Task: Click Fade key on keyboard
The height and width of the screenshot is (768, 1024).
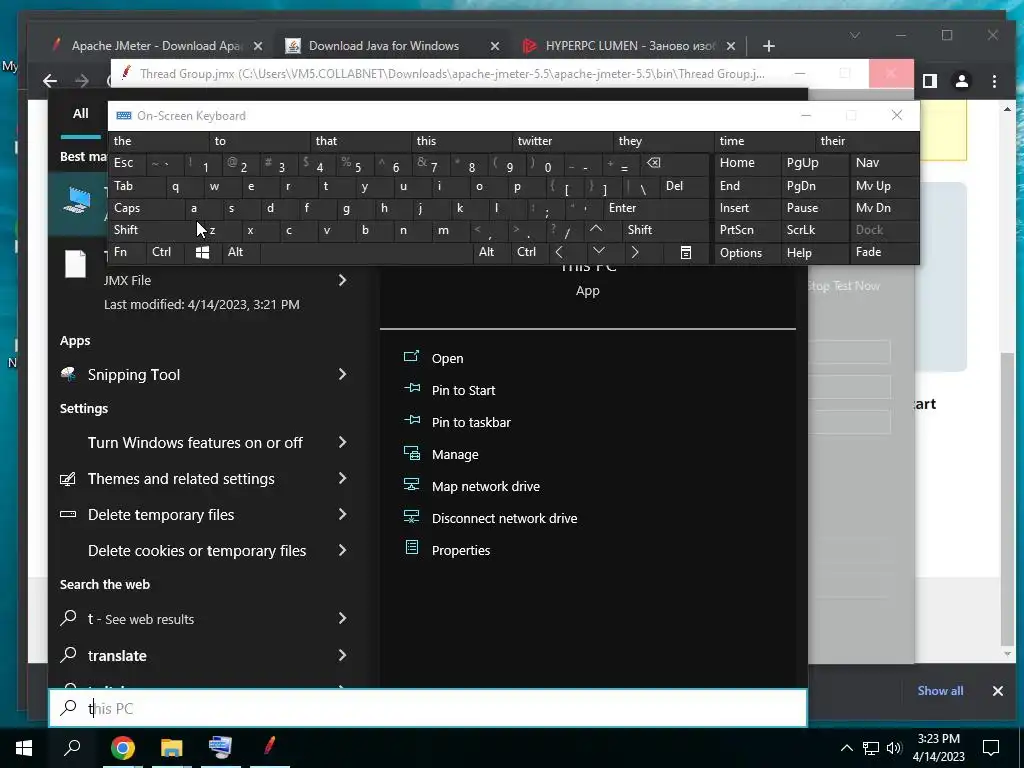Action: 868,252
